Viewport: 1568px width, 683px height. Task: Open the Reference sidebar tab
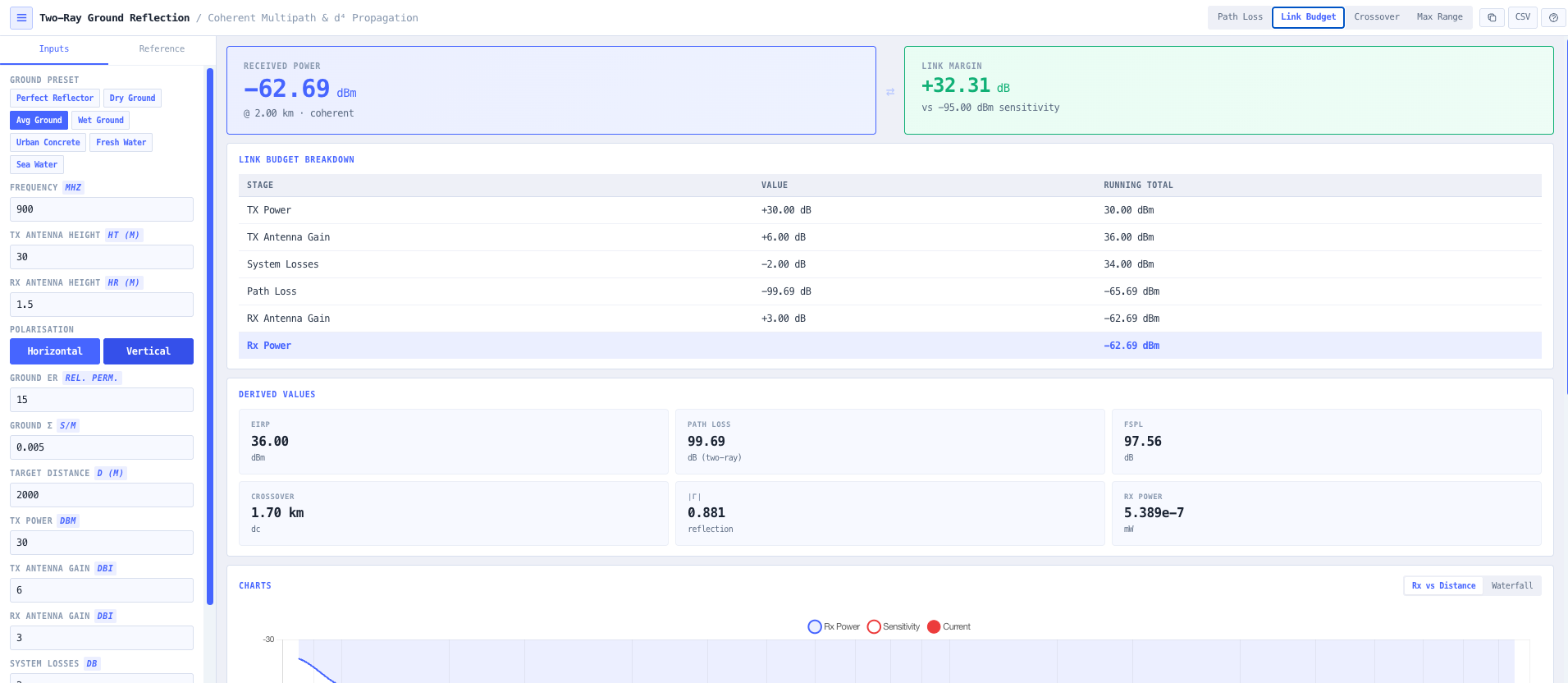[x=162, y=49]
